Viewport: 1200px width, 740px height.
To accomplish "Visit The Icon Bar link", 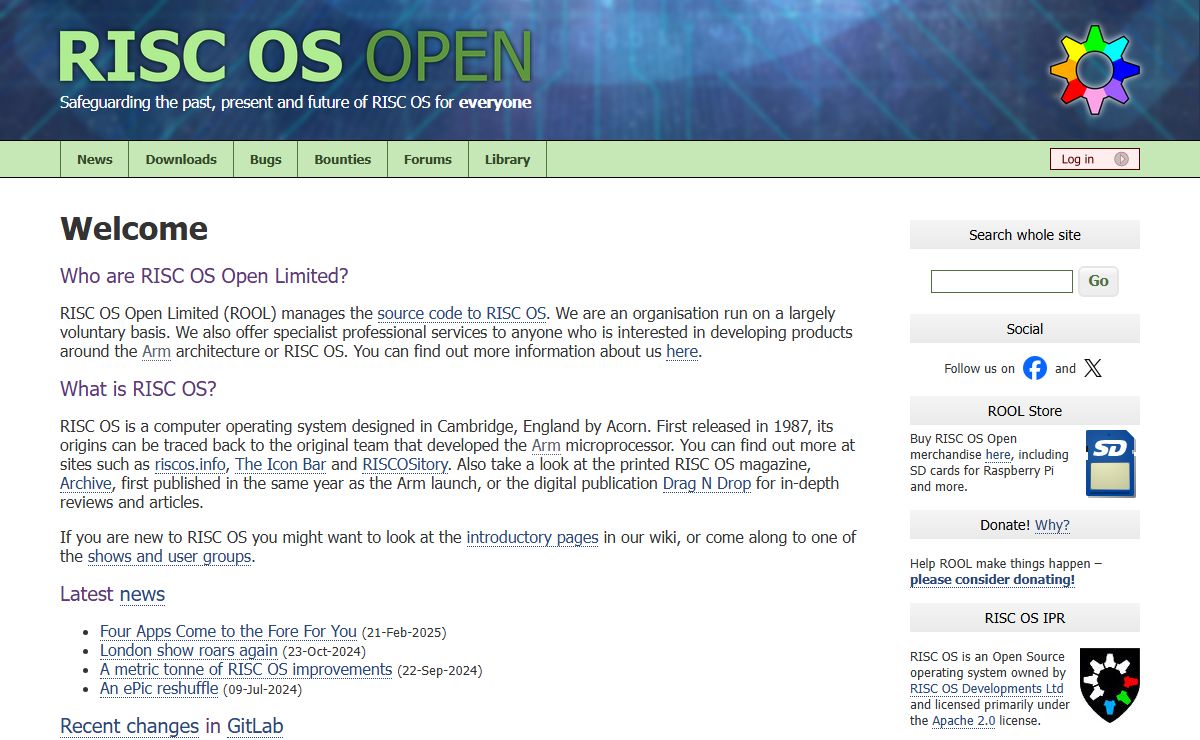I will [x=281, y=464].
